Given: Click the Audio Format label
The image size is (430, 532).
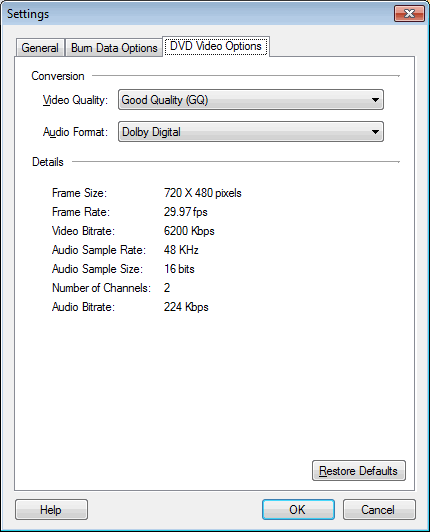Looking at the screenshot, I should point(75,132).
